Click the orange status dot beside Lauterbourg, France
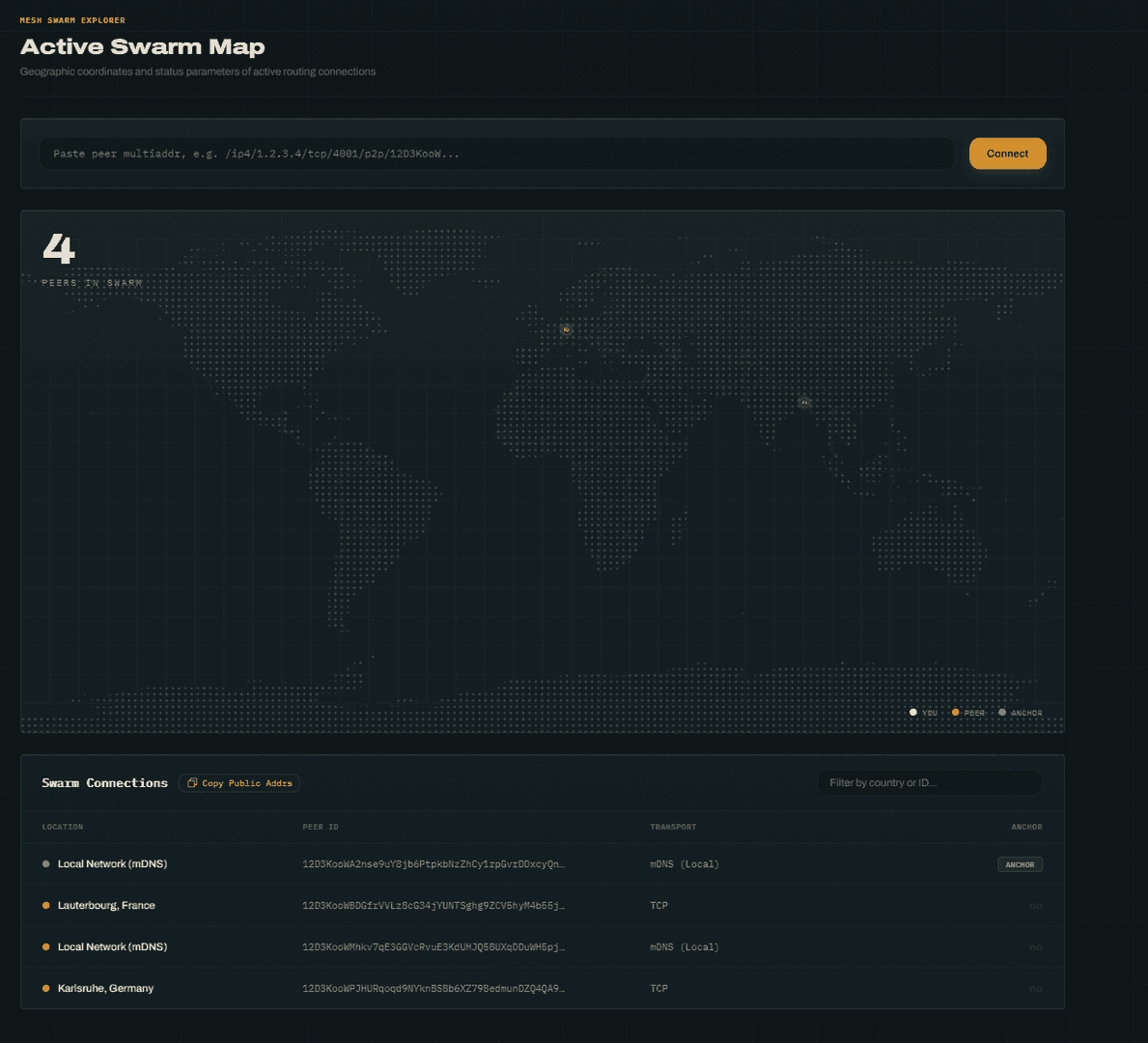 [46, 905]
